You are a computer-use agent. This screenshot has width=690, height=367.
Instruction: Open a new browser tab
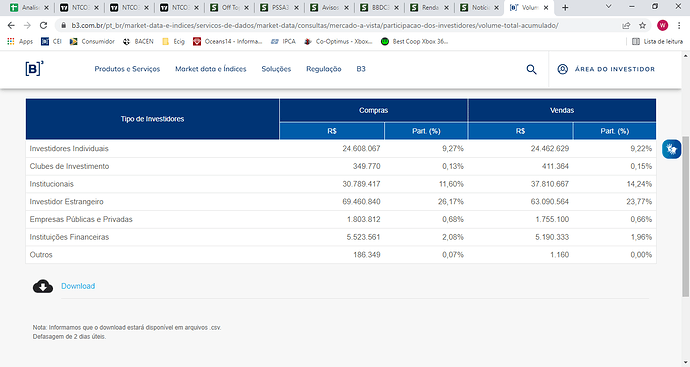pyautogui.click(x=565, y=7)
